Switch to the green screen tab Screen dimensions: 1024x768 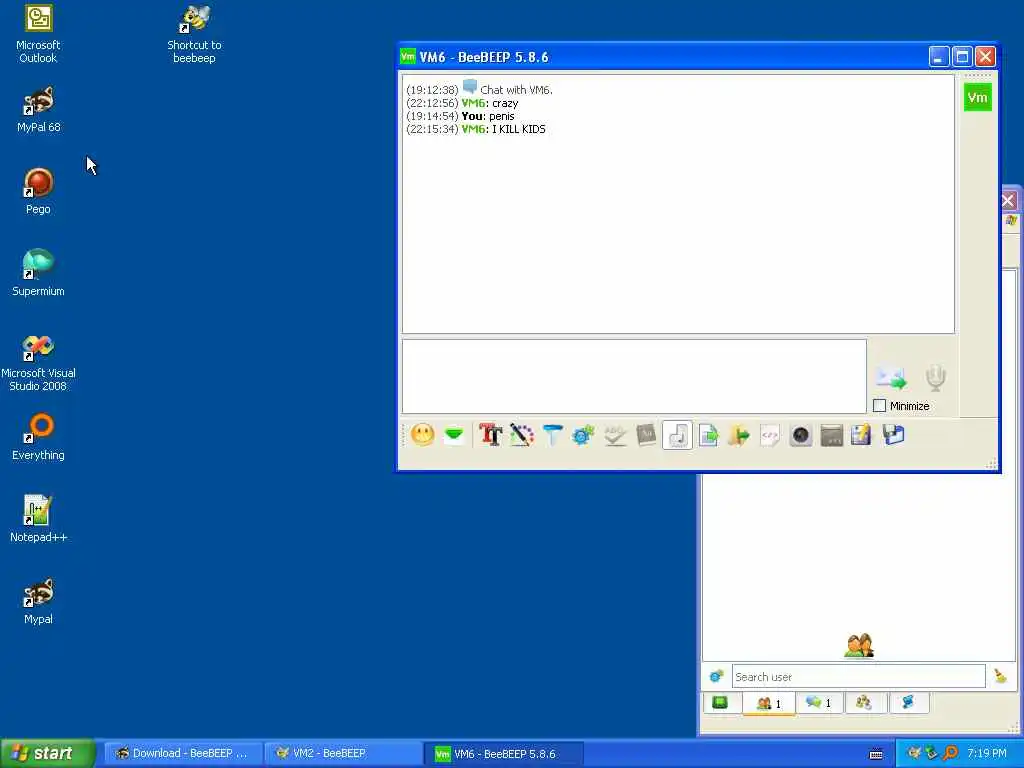pyautogui.click(x=720, y=703)
